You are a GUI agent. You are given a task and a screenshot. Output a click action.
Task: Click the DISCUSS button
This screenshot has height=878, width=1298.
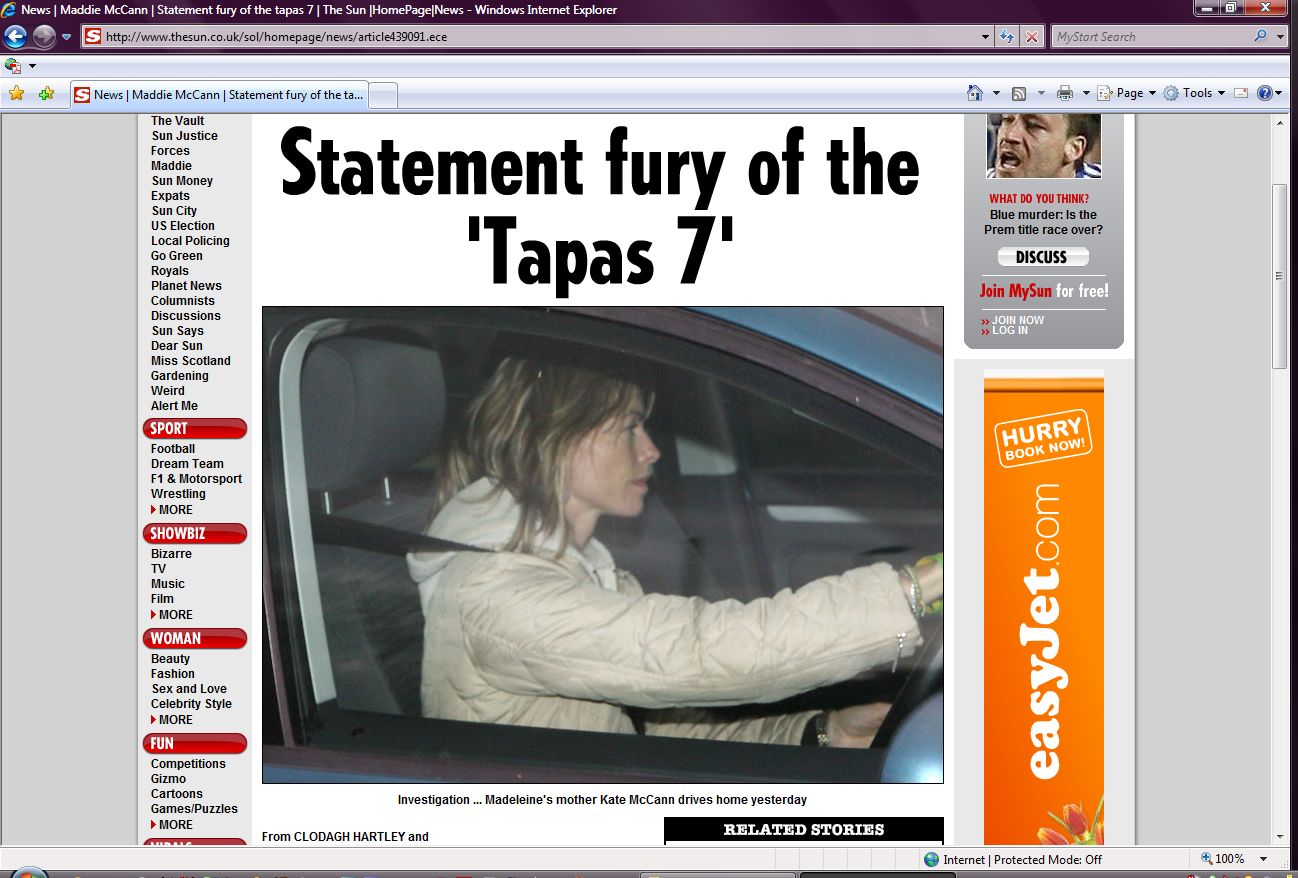click(1042, 257)
